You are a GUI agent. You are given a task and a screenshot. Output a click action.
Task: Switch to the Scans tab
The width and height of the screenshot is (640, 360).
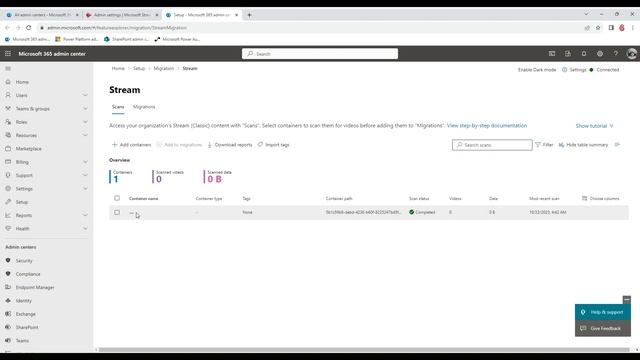(118, 107)
